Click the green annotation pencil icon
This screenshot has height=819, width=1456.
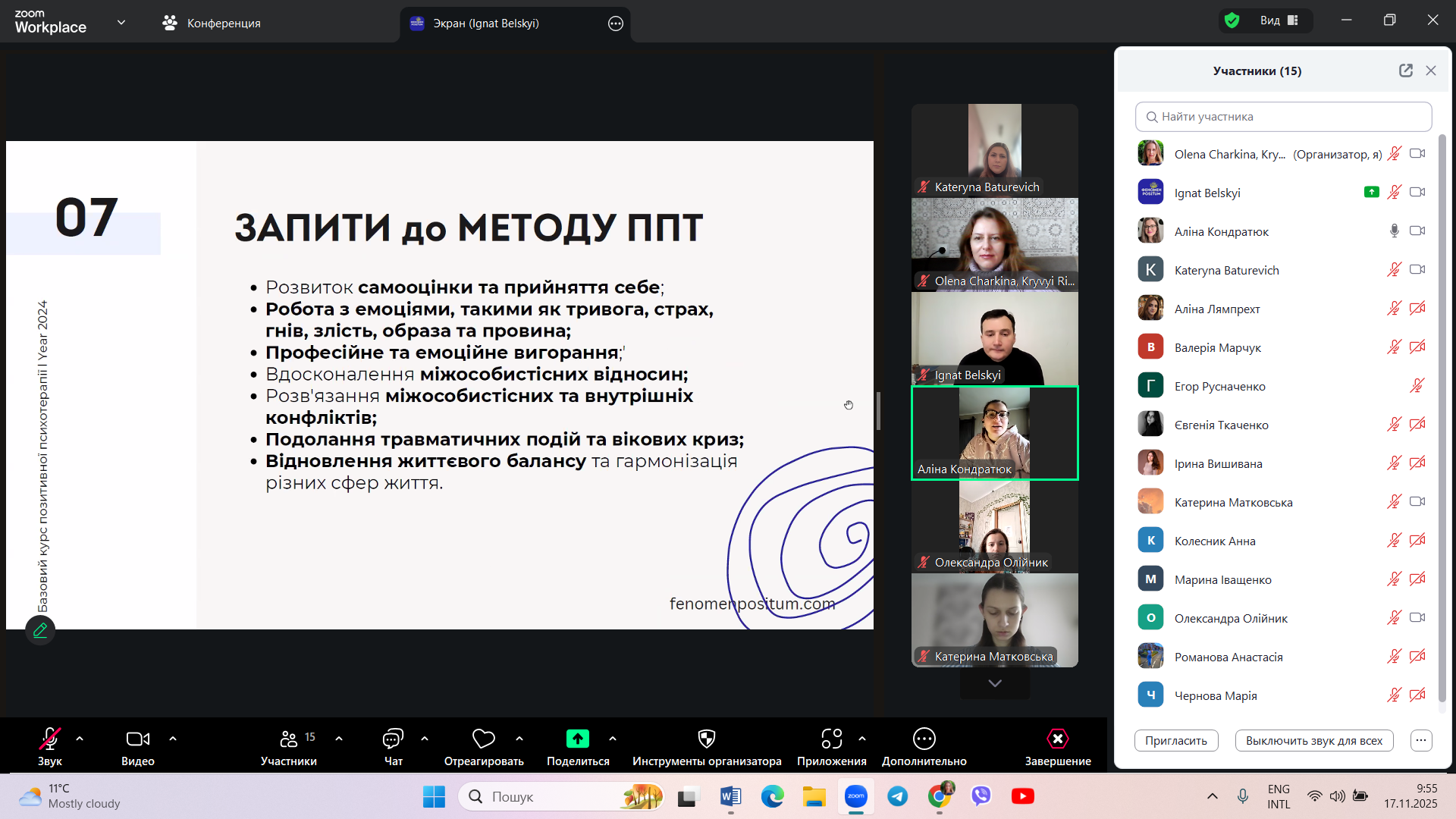[40, 630]
